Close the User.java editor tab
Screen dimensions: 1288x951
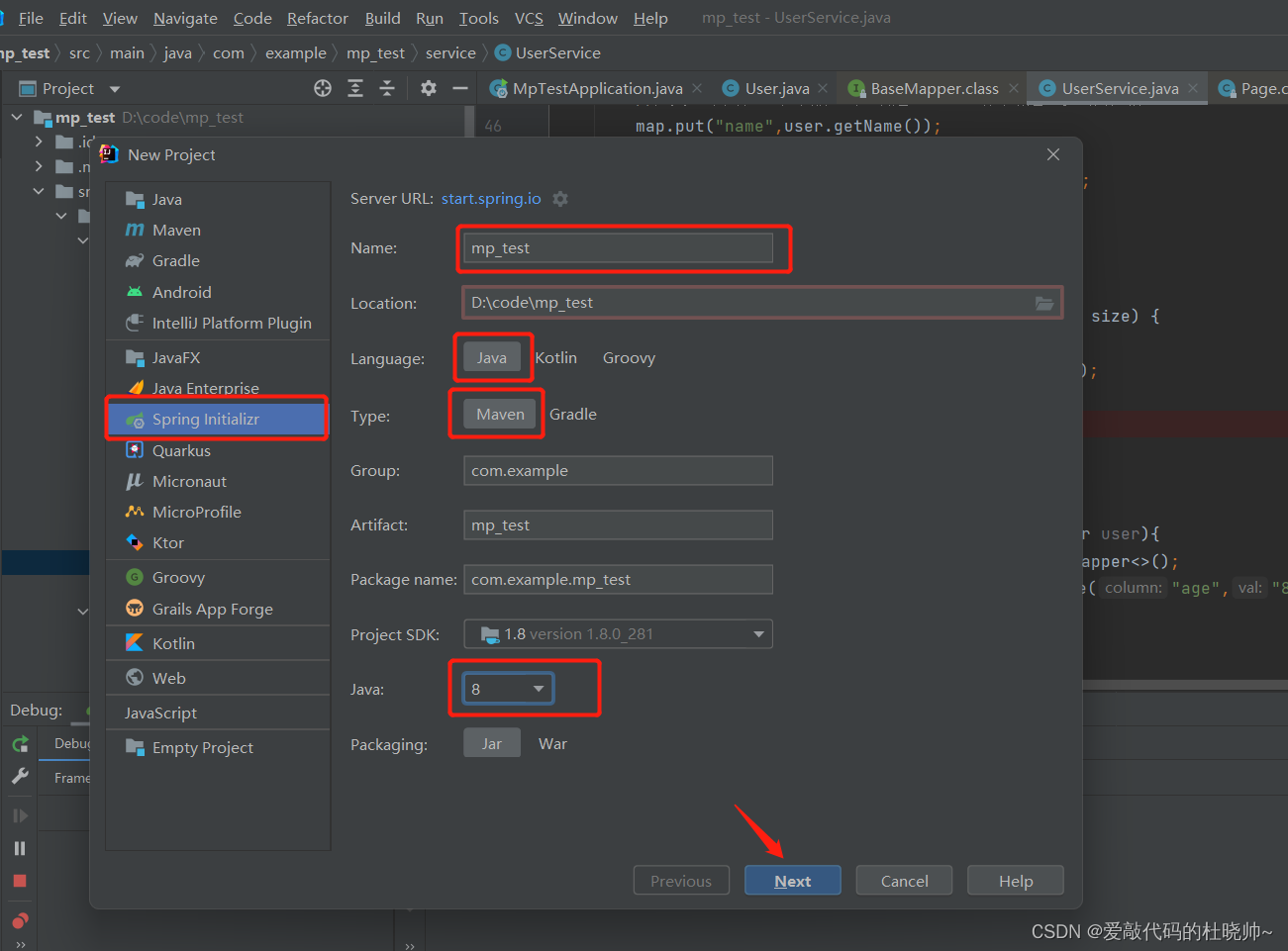point(823,88)
